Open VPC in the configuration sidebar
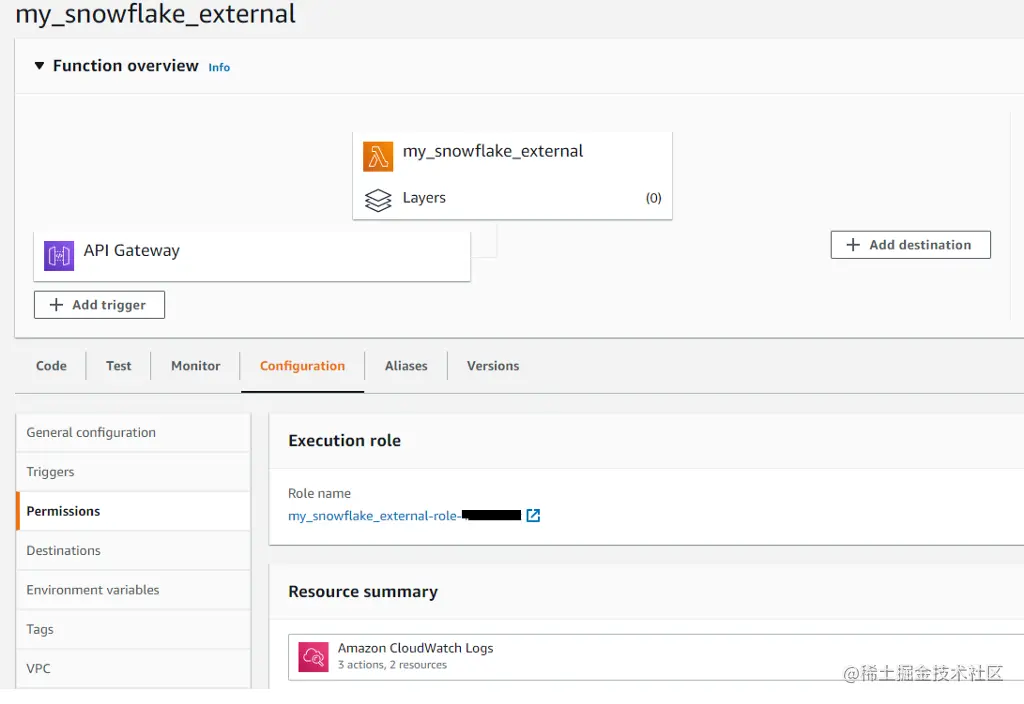 click(133, 669)
